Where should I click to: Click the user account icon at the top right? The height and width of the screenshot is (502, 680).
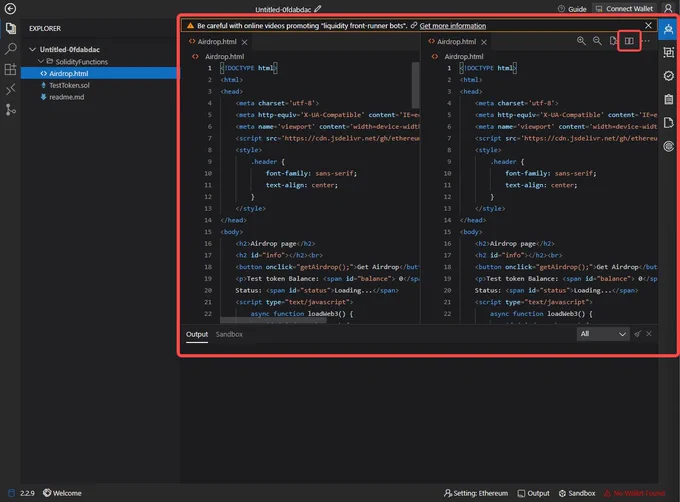(668, 8)
